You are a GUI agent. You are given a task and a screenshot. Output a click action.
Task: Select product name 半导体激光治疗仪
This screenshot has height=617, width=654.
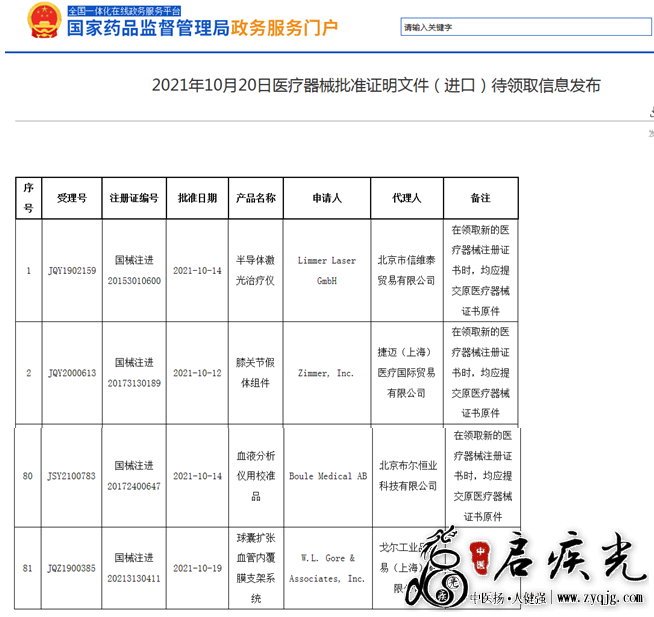(x=255, y=270)
